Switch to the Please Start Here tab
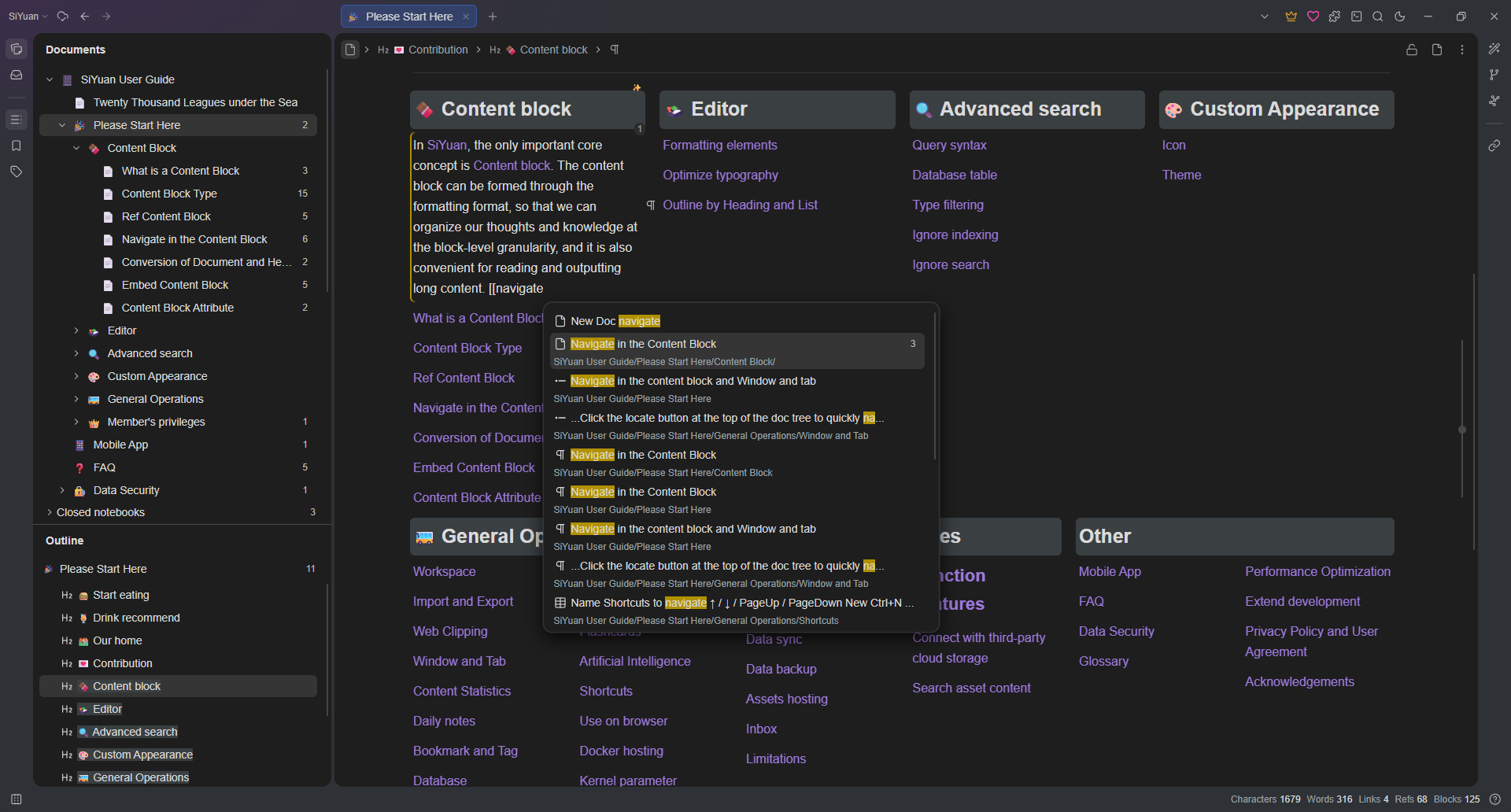Viewport: 1511px width, 812px height. point(408,17)
